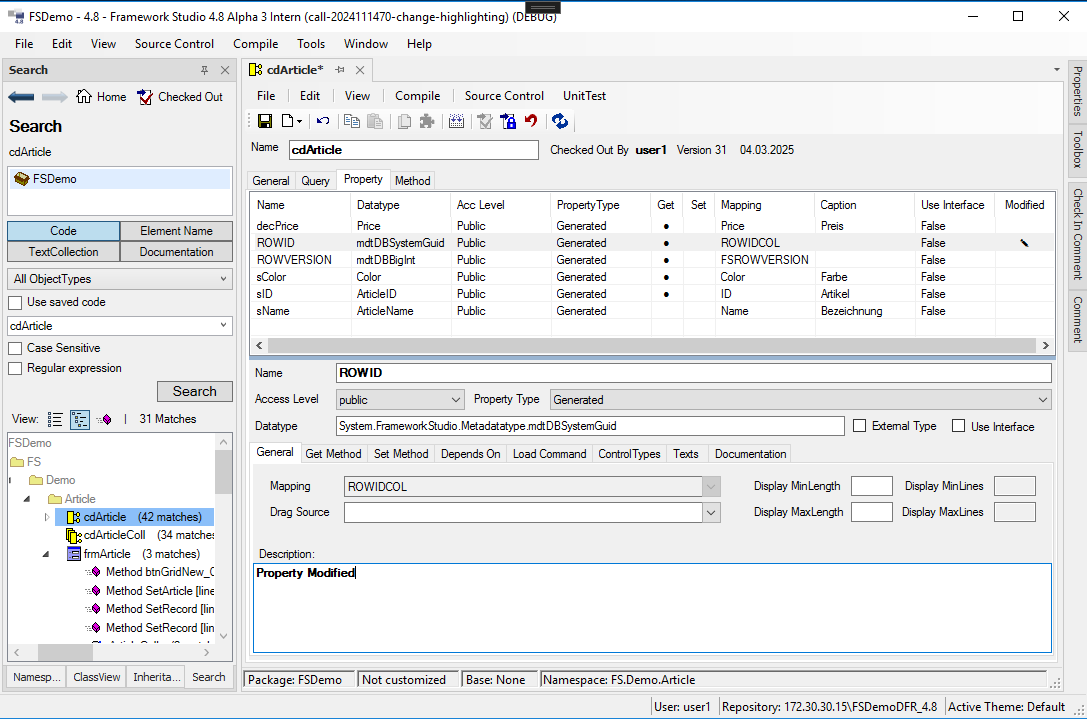Check the External Type checkbox
This screenshot has height=719, width=1087.
tap(860, 426)
